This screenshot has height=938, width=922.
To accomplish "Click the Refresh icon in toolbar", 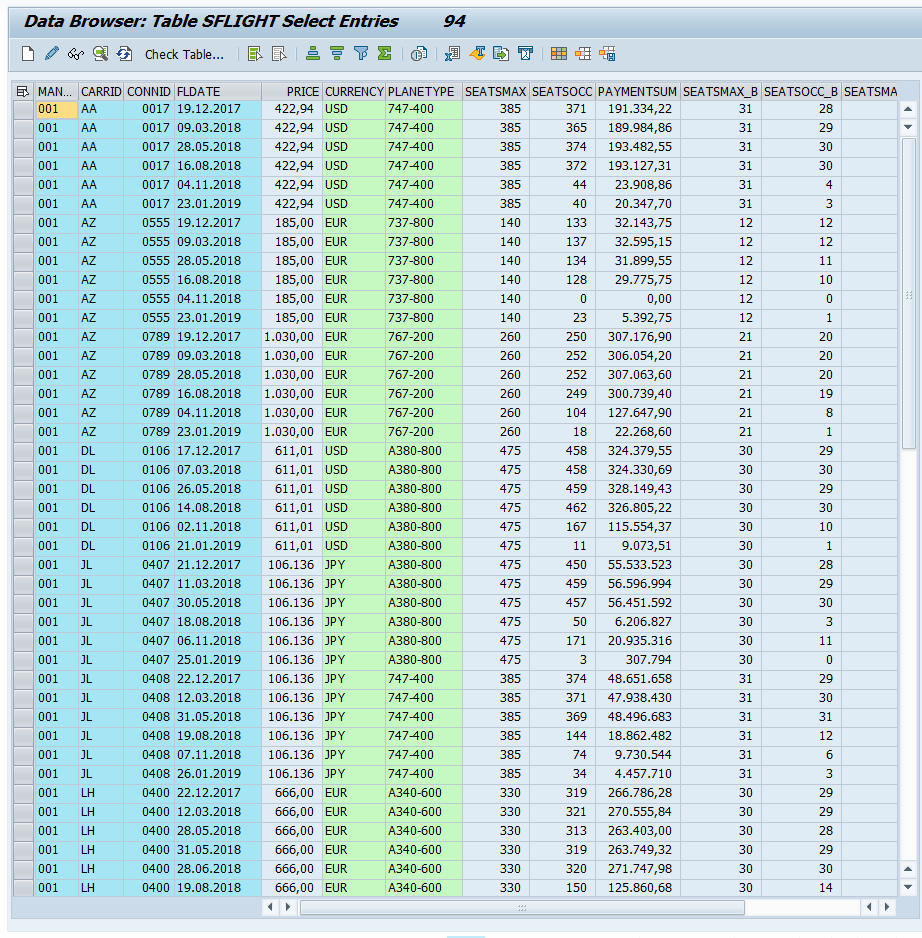I will coord(124,54).
